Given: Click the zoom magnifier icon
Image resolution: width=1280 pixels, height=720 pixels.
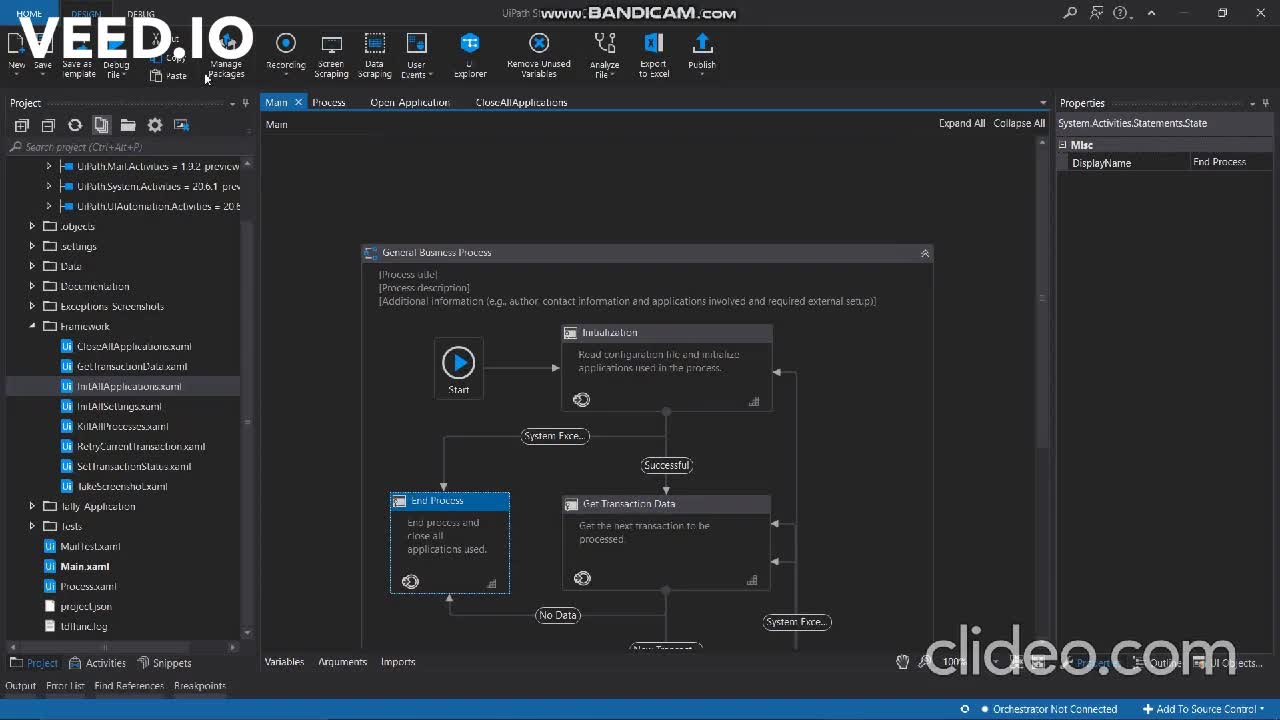Looking at the screenshot, I should 926,662.
